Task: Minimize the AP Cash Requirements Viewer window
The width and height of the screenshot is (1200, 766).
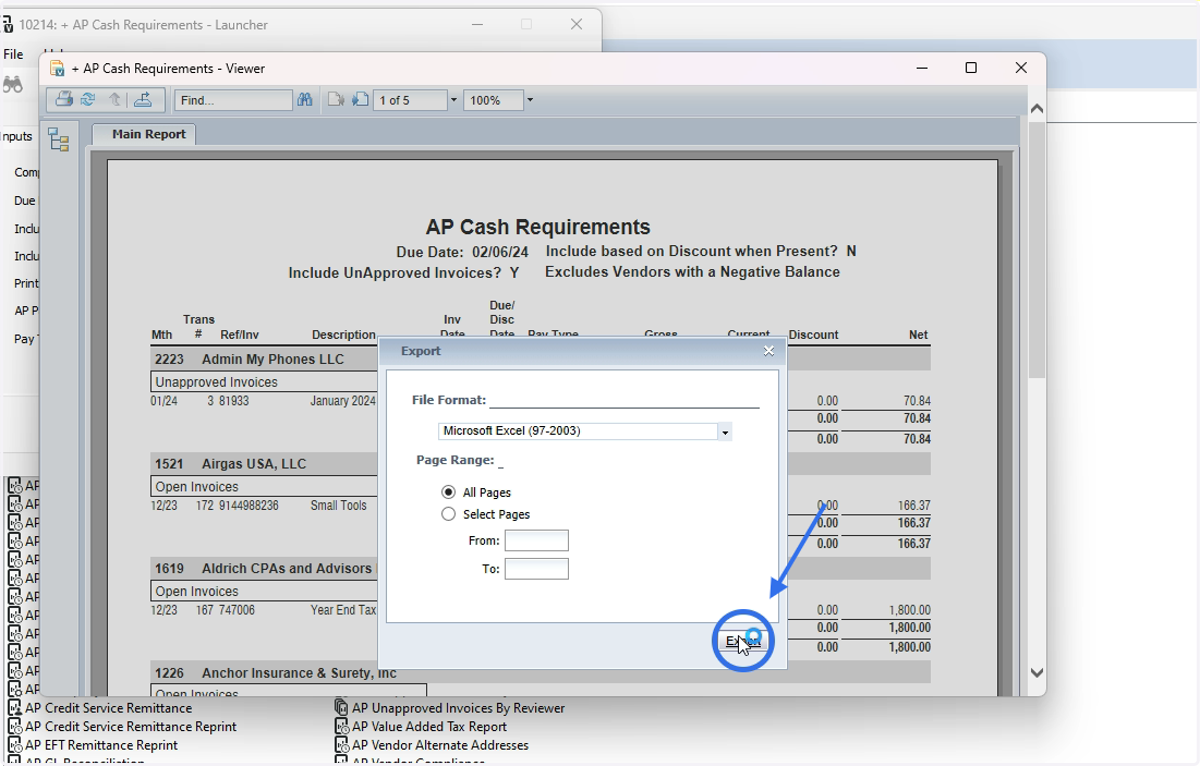Action: click(x=922, y=68)
